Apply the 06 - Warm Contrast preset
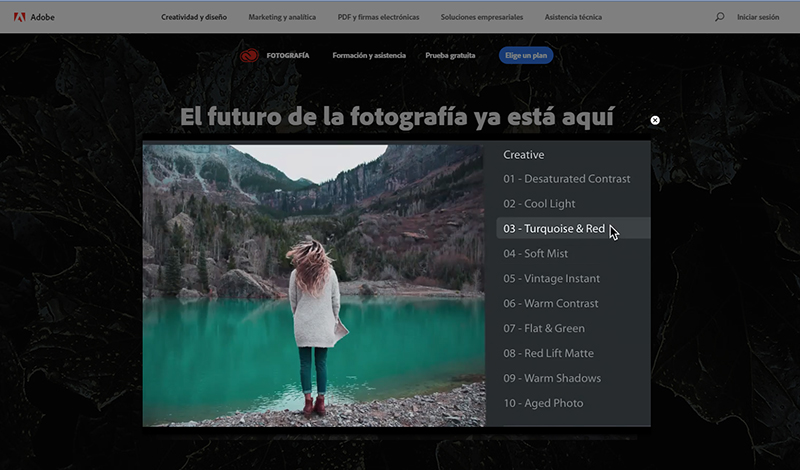 tap(550, 304)
